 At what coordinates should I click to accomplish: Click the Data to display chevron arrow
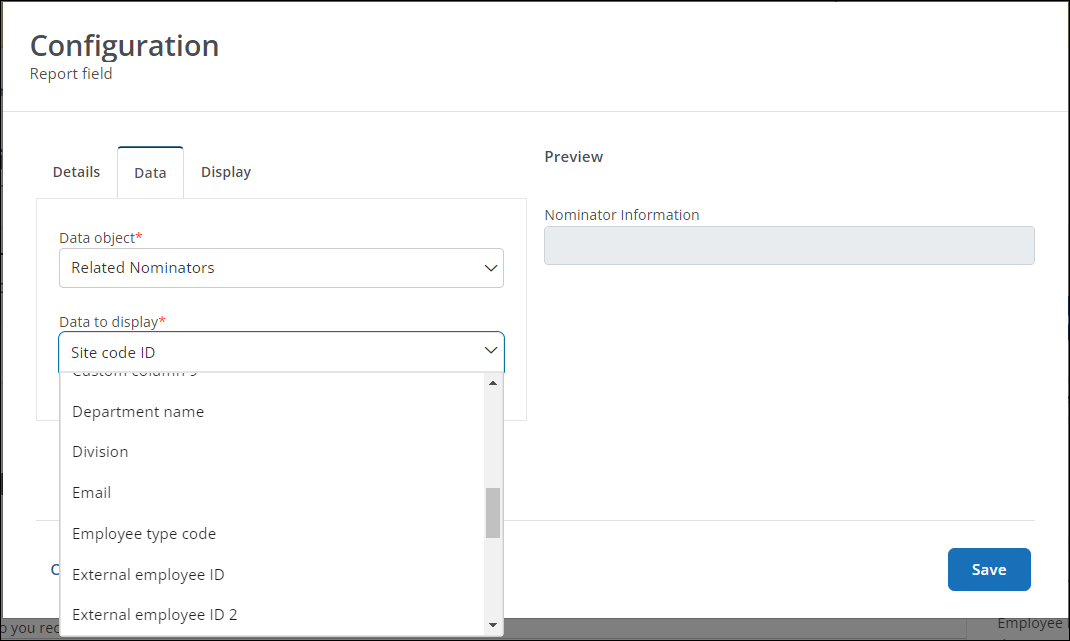[491, 351]
